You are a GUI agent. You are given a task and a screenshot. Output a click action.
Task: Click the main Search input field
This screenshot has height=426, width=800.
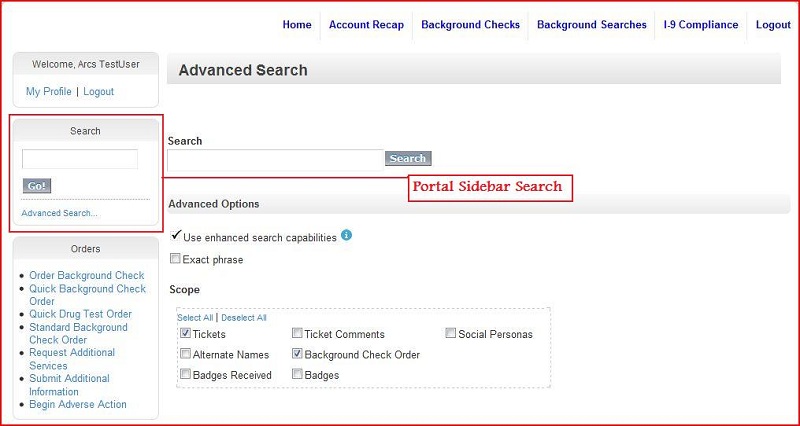(275, 159)
